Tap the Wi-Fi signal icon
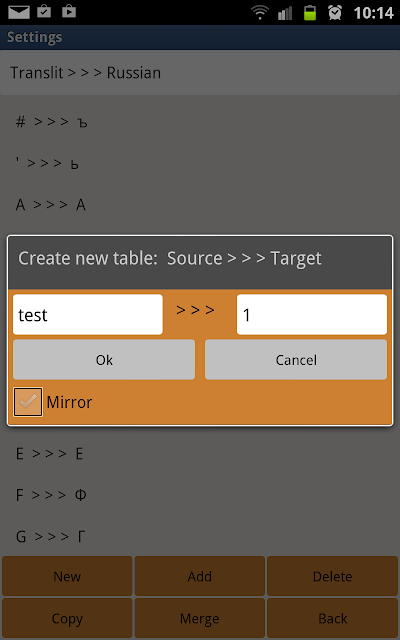This screenshot has height=640, width=400. point(260,13)
